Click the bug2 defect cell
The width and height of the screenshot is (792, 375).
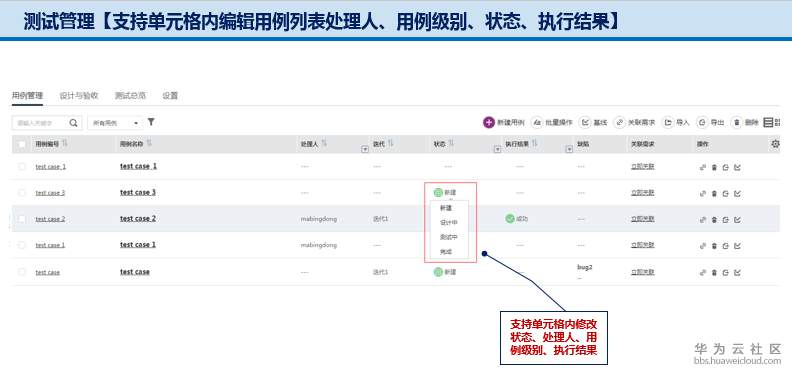pyautogui.click(x=584, y=267)
